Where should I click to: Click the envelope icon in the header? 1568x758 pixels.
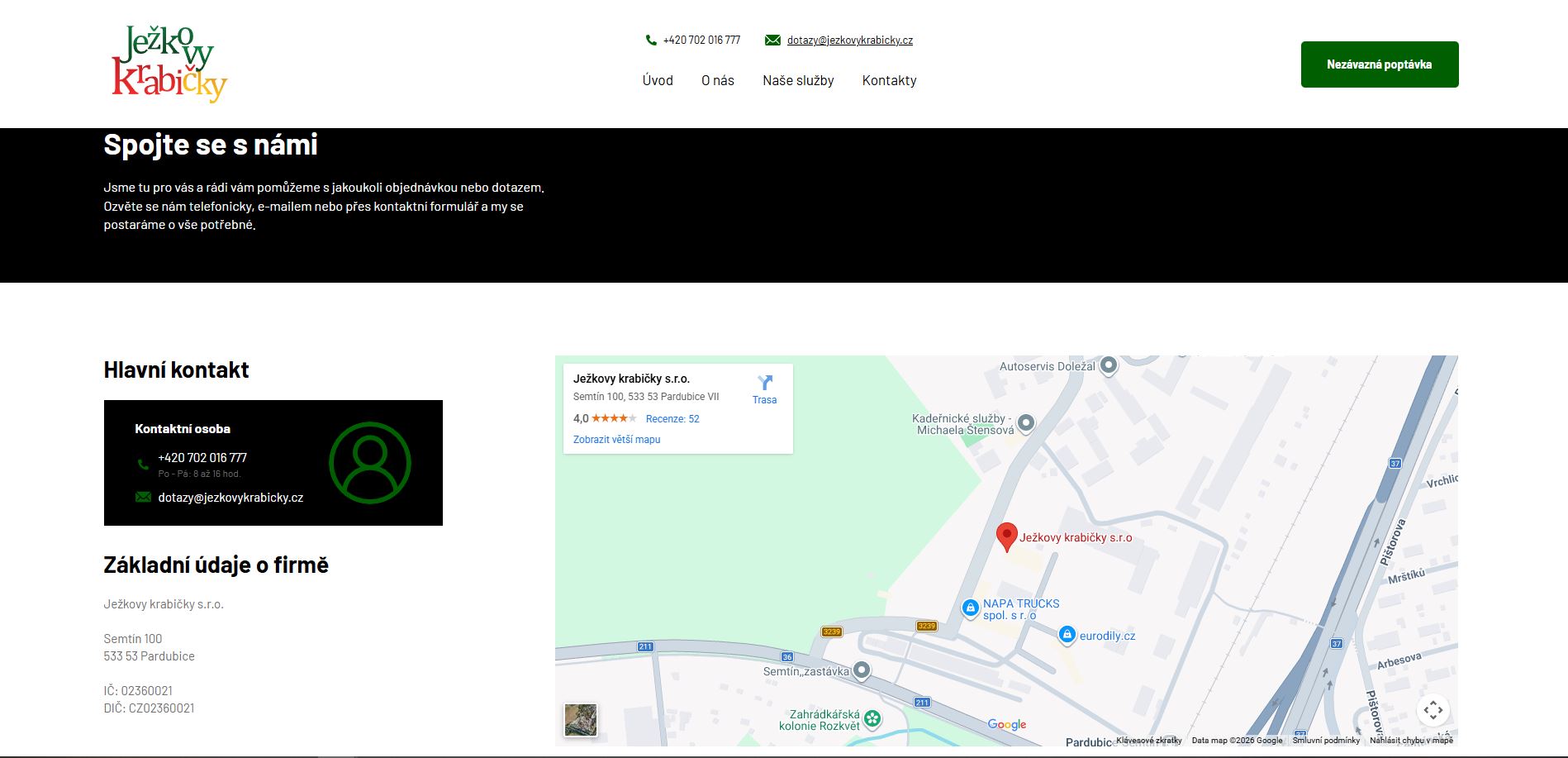(772, 40)
